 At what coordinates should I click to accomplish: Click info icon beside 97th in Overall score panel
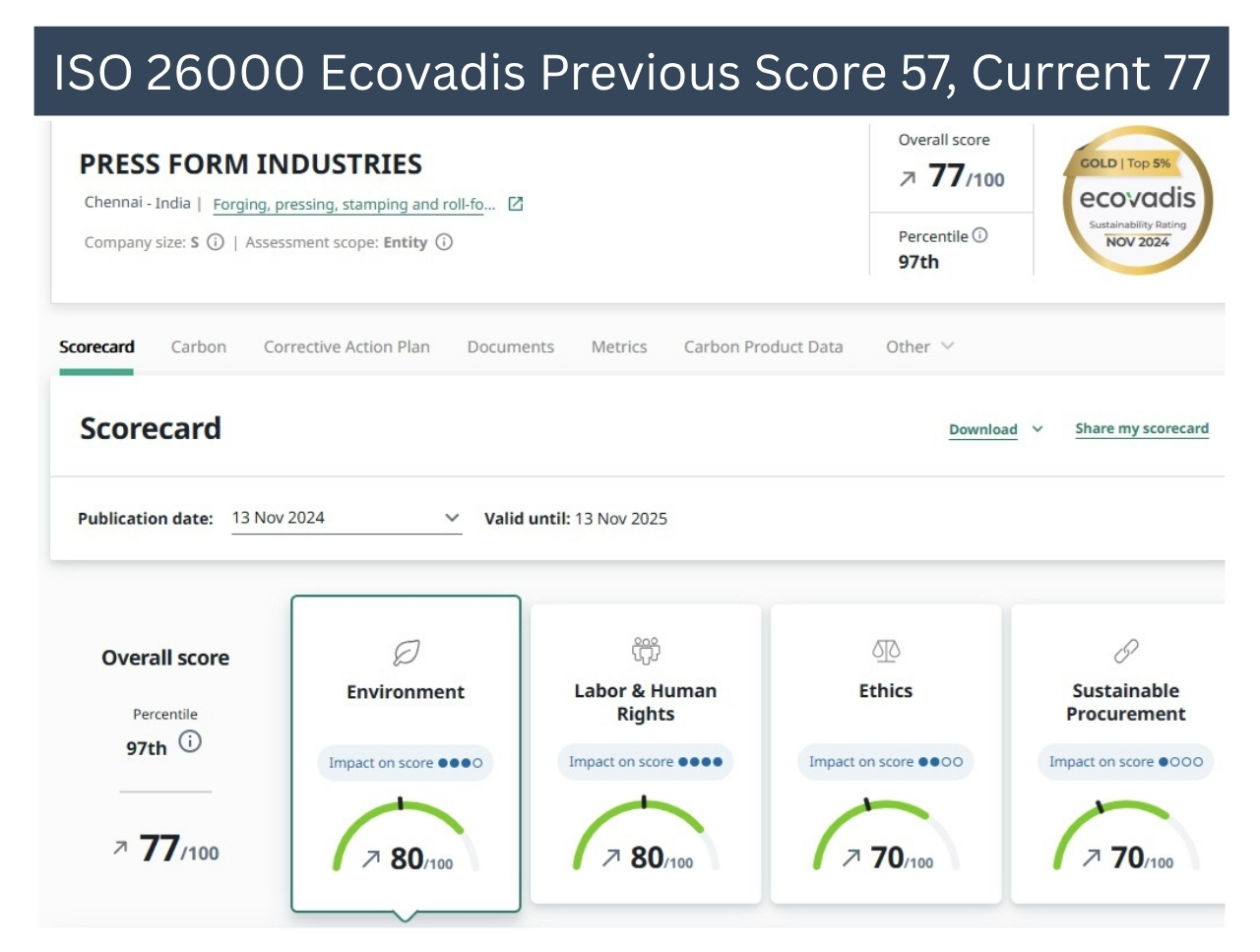(x=190, y=741)
